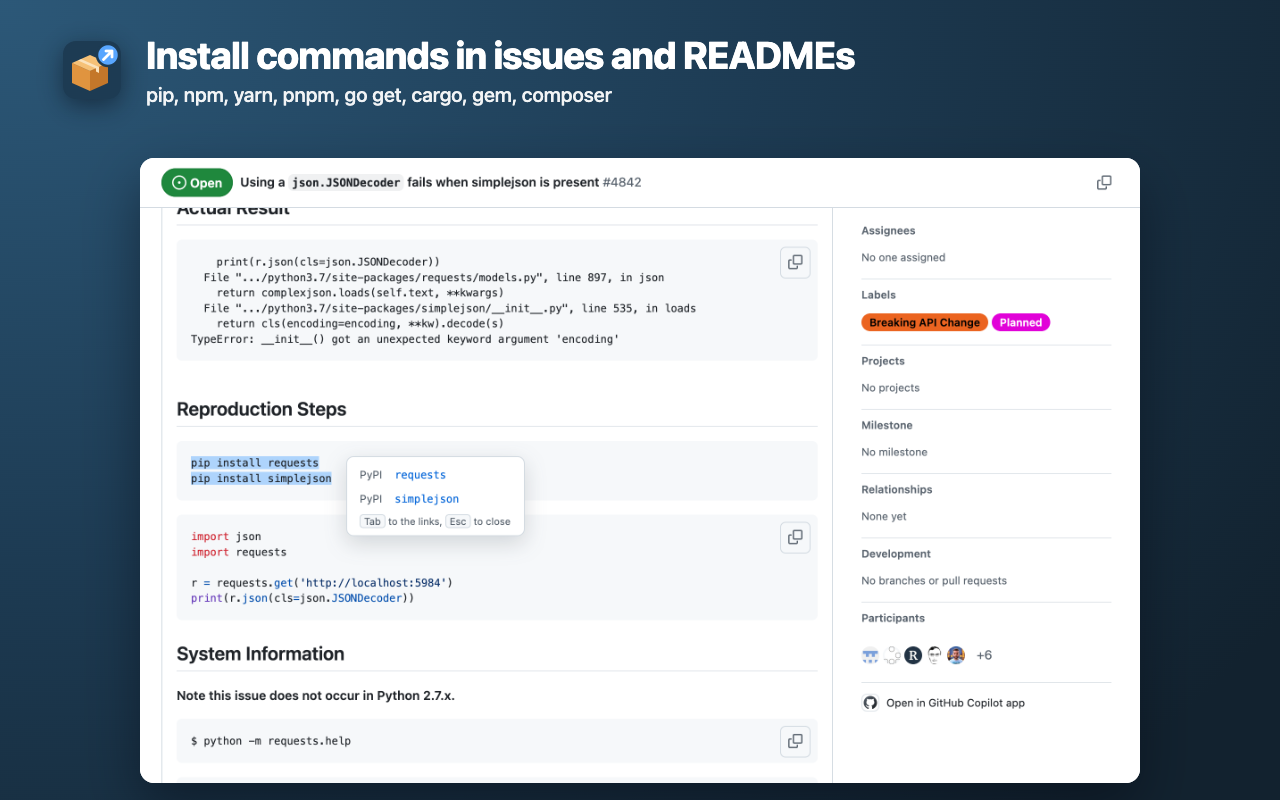
Task: Click the package box extension logo
Action: click(92, 69)
